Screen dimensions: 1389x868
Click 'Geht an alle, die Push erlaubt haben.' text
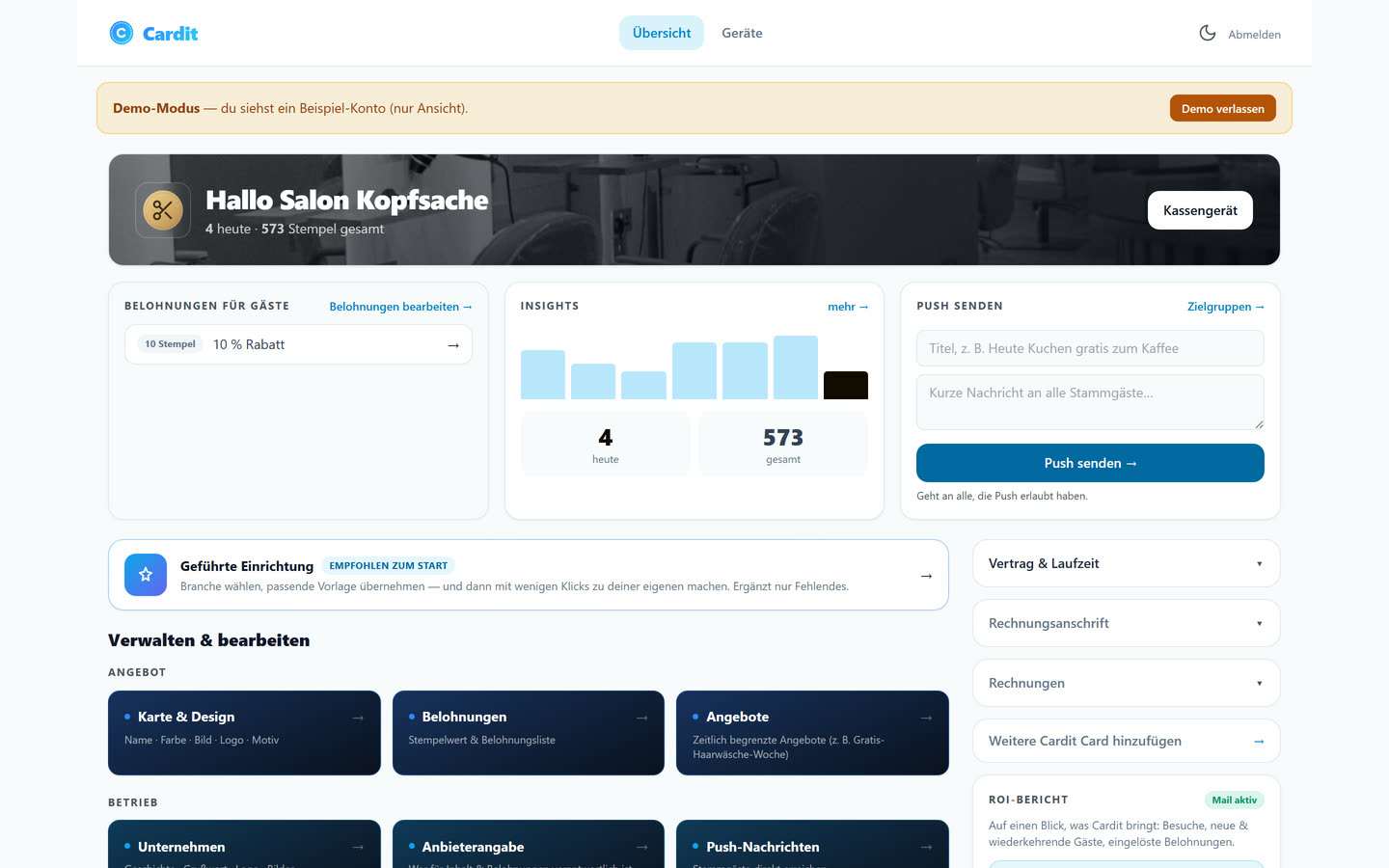point(1002,496)
